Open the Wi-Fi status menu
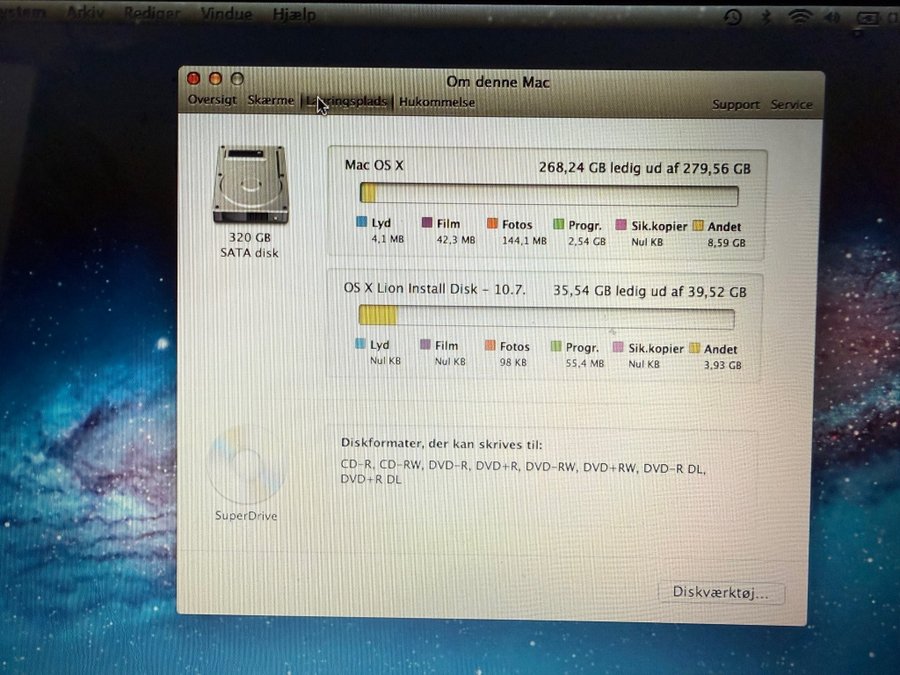Viewport: 900px width, 675px height. (x=798, y=17)
